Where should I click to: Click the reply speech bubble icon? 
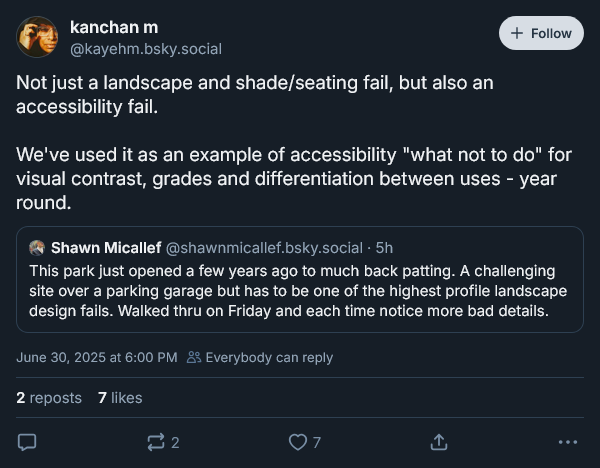click(x=28, y=441)
